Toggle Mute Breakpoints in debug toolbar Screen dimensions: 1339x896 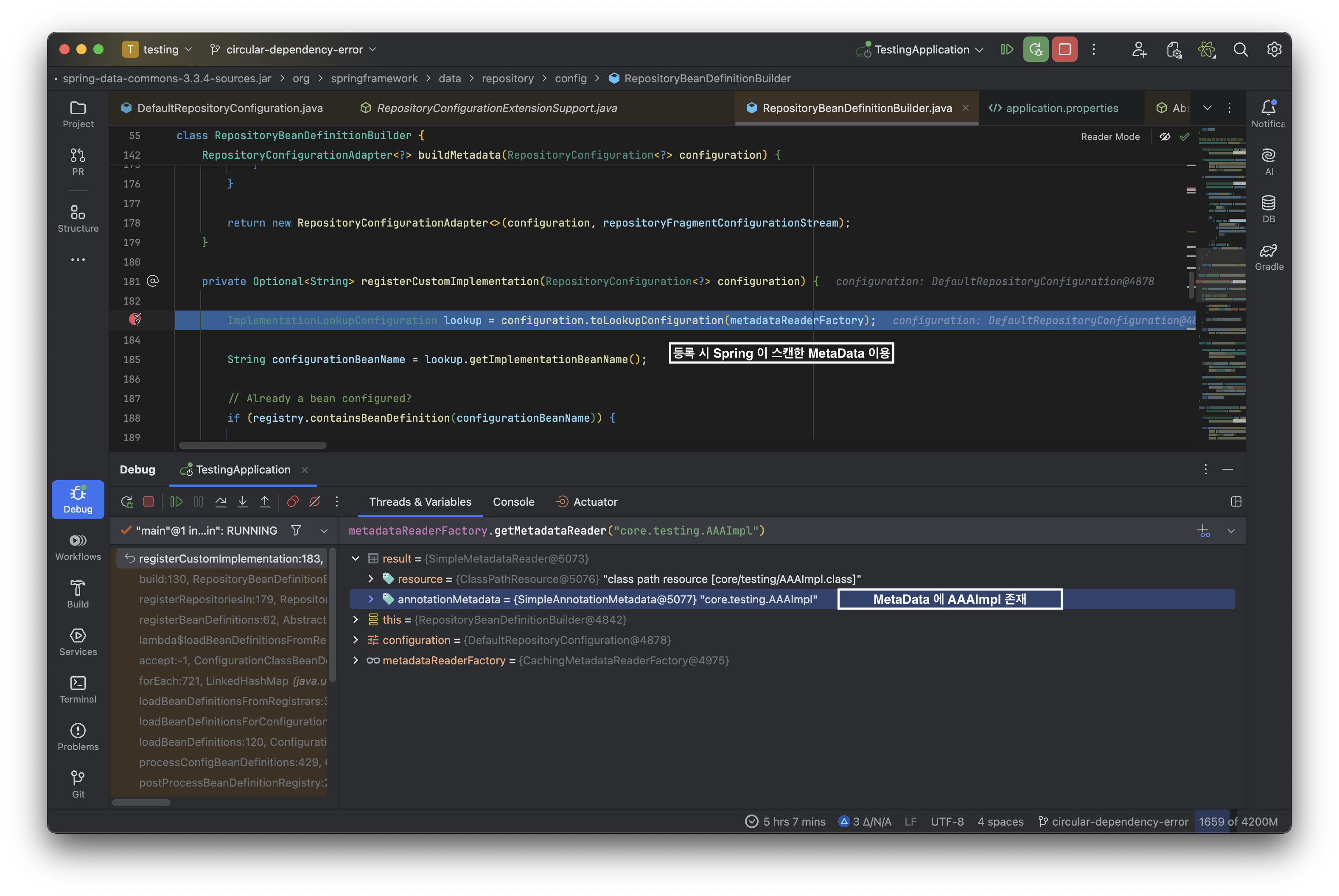(x=315, y=502)
